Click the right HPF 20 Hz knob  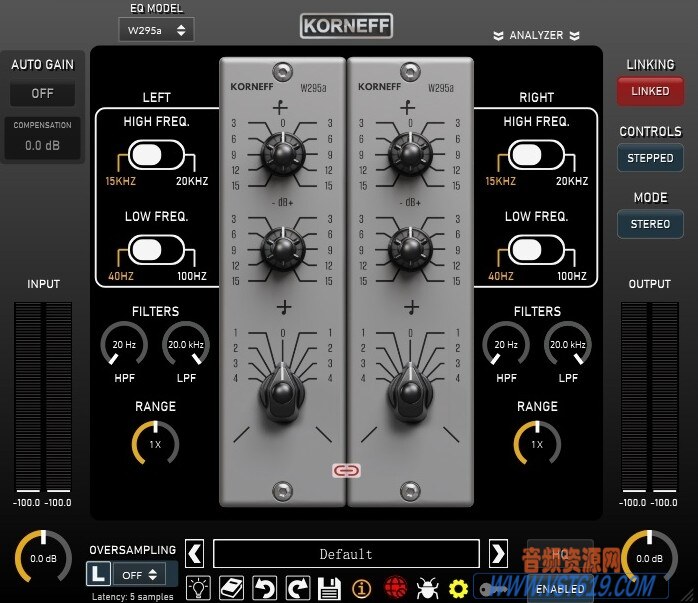tap(506, 344)
